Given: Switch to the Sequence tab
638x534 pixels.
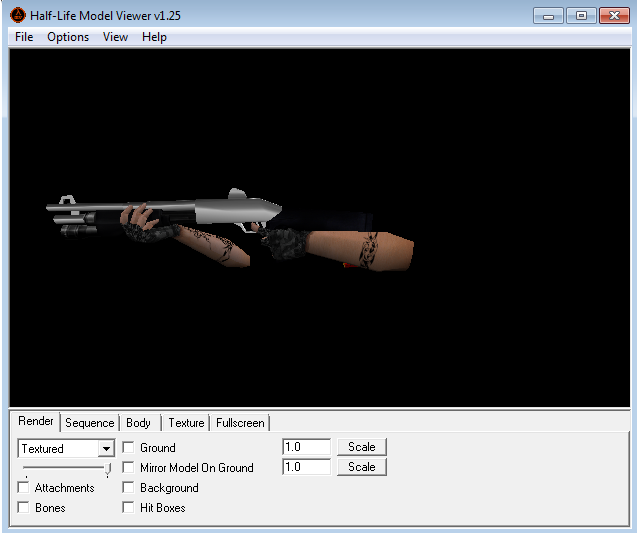Looking at the screenshot, I should [x=90, y=423].
